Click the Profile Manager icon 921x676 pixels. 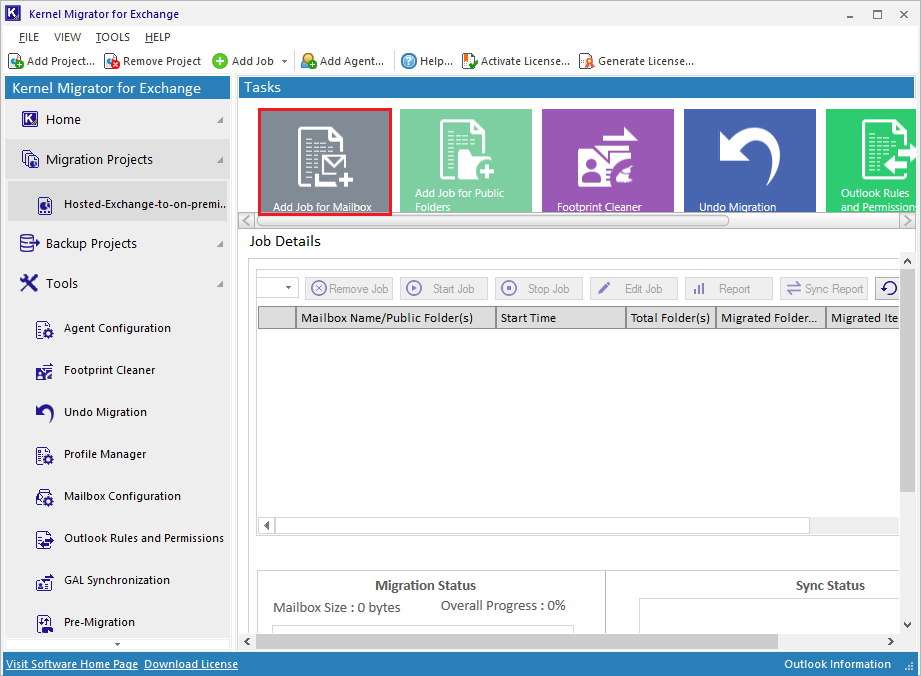tap(44, 455)
